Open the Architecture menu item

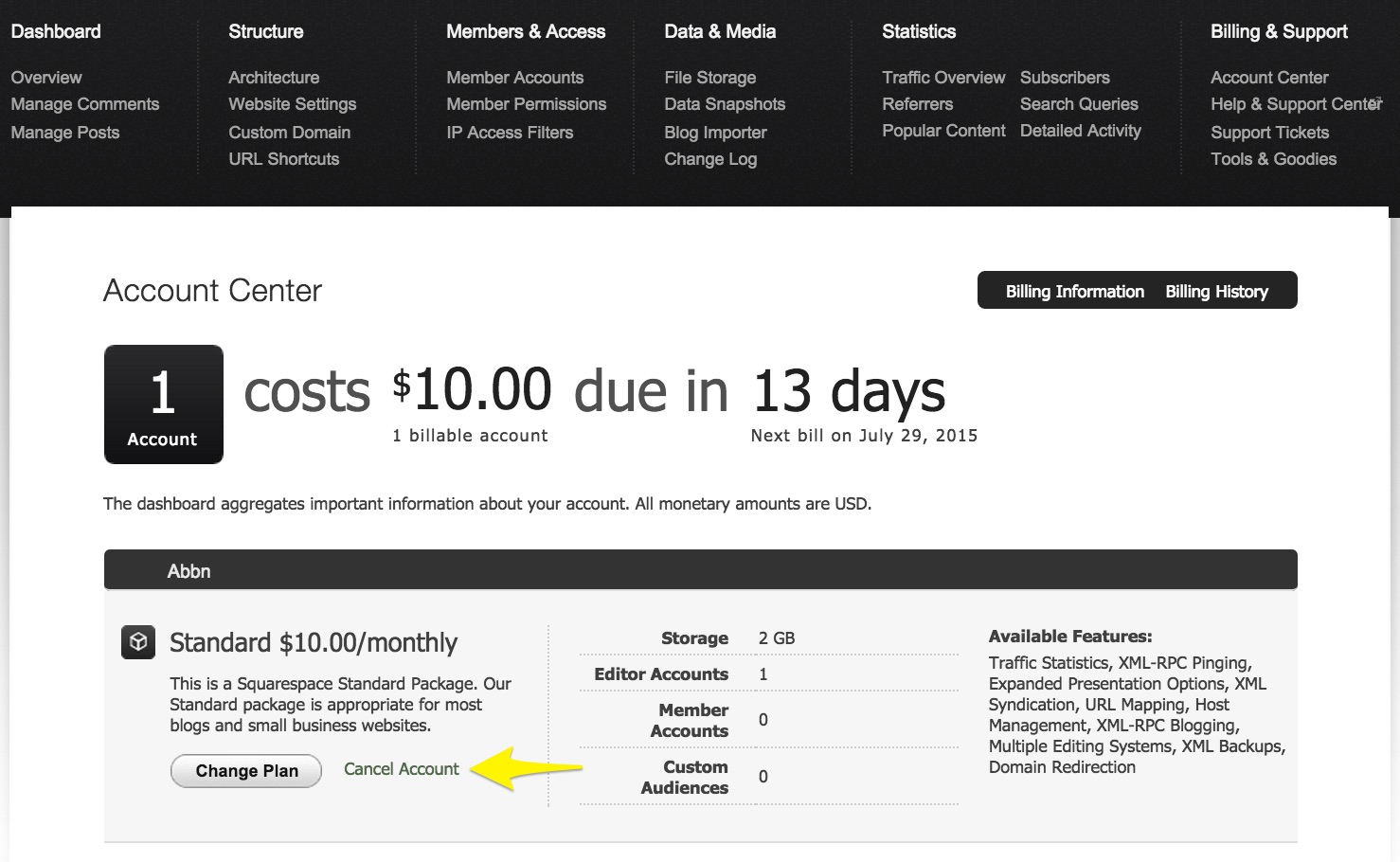pos(274,78)
